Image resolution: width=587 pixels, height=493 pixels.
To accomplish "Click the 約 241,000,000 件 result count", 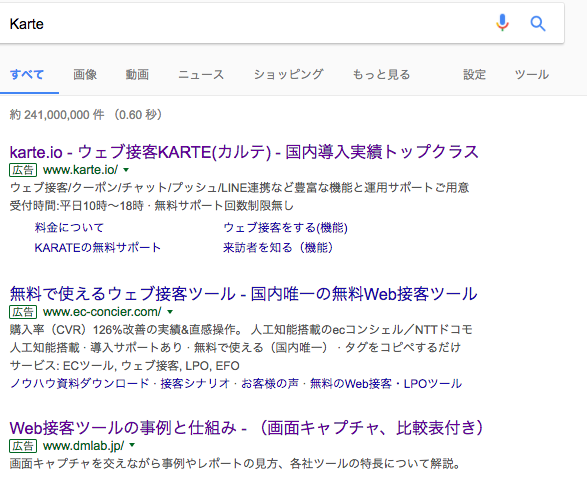I will [x=57, y=115].
